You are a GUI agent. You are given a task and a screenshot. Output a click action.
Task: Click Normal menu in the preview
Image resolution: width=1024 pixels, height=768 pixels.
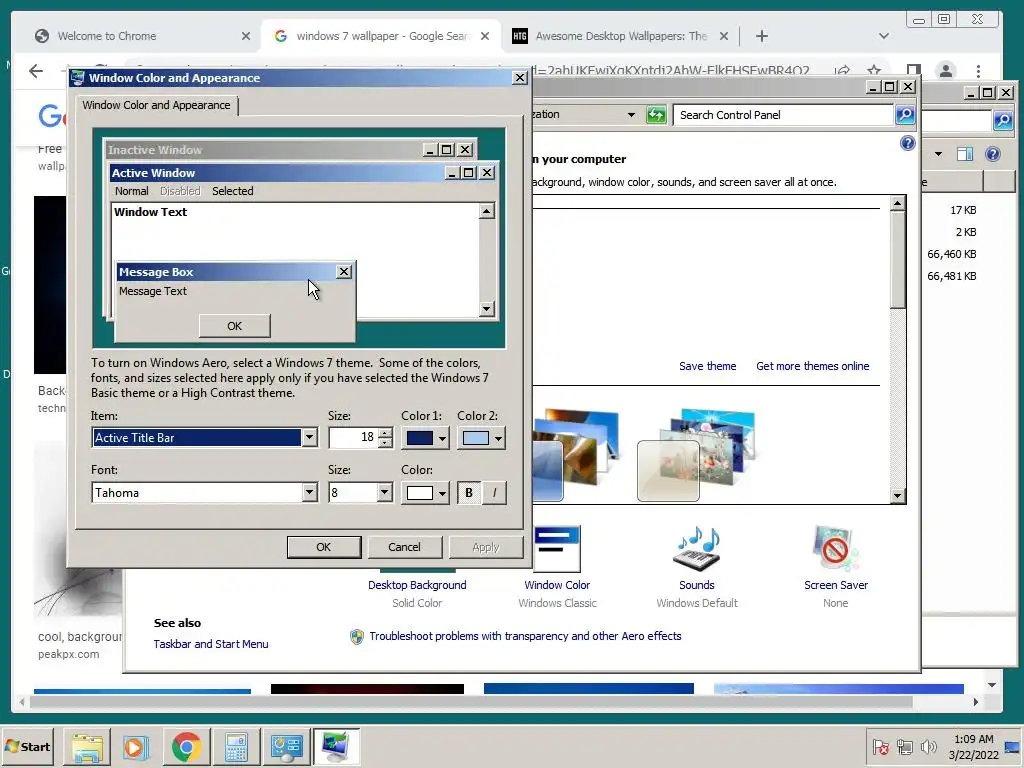point(131,191)
